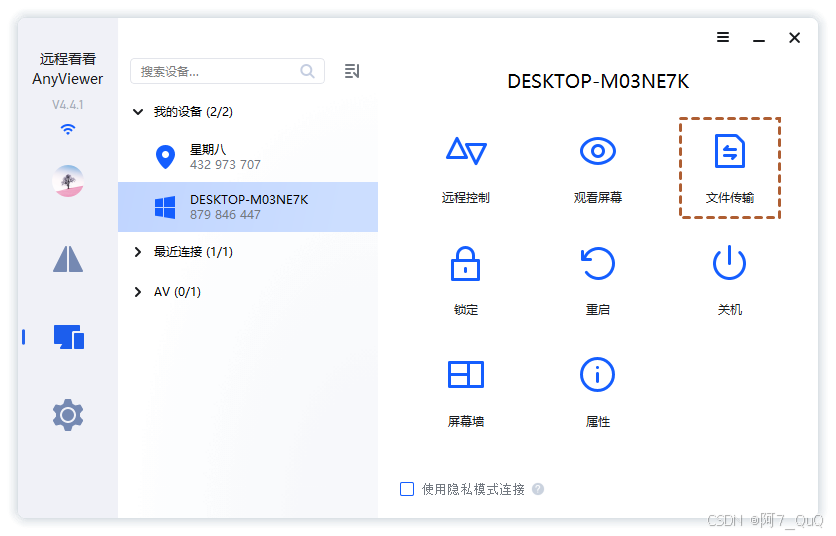Click the DESKTOP-M03NE7K heading
836x536 pixels.
(598, 82)
